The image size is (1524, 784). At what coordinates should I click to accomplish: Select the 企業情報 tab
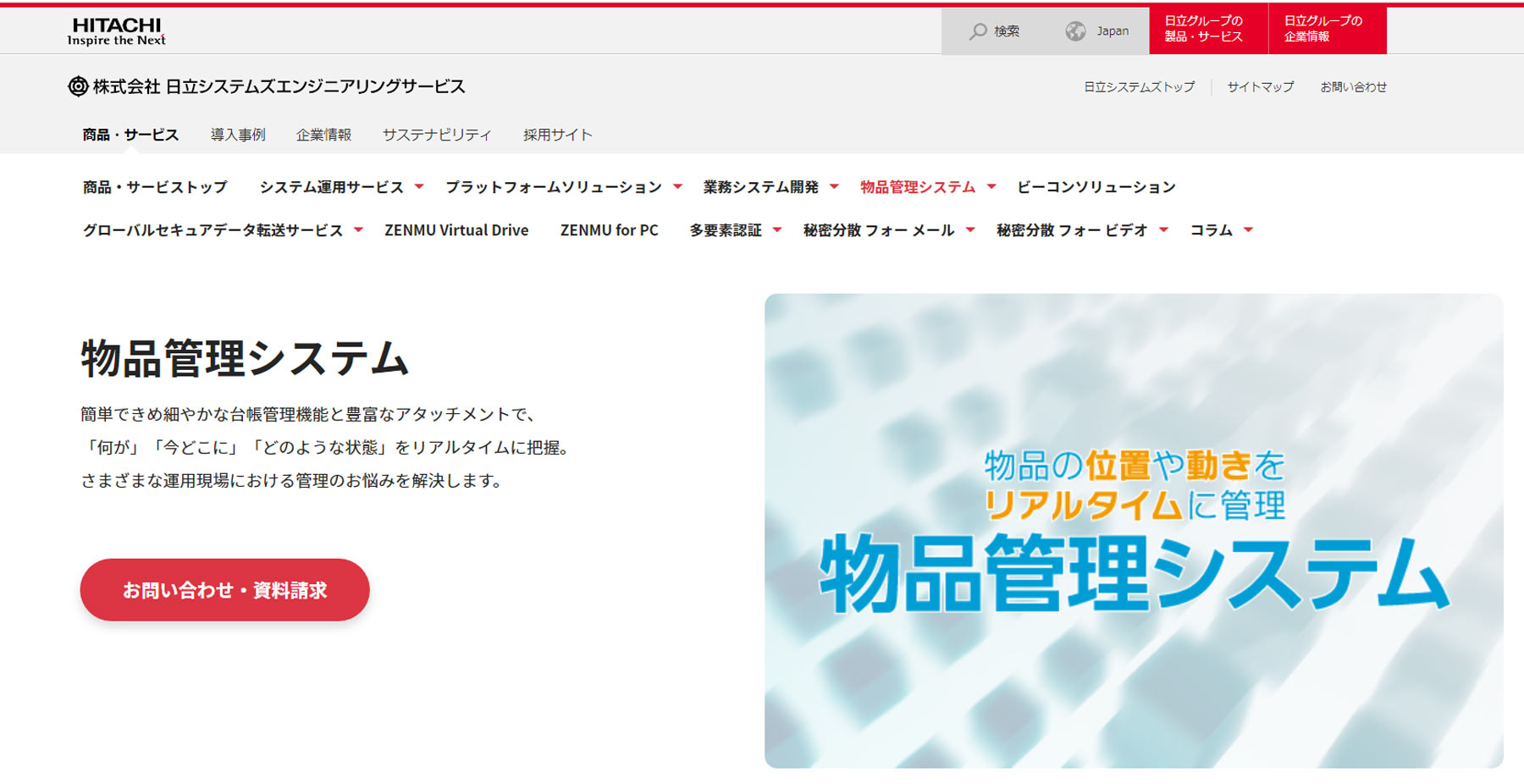[x=323, y=135]
